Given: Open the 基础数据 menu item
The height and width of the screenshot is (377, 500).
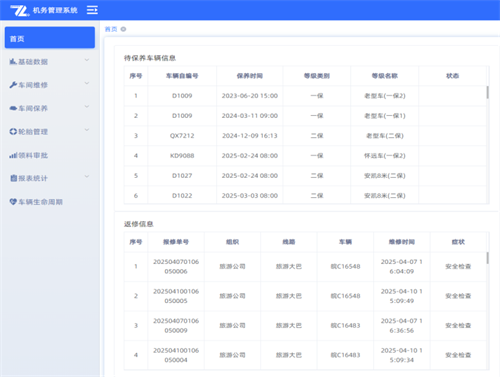Looking at the screenshot, I should click(x=50, y=62).
